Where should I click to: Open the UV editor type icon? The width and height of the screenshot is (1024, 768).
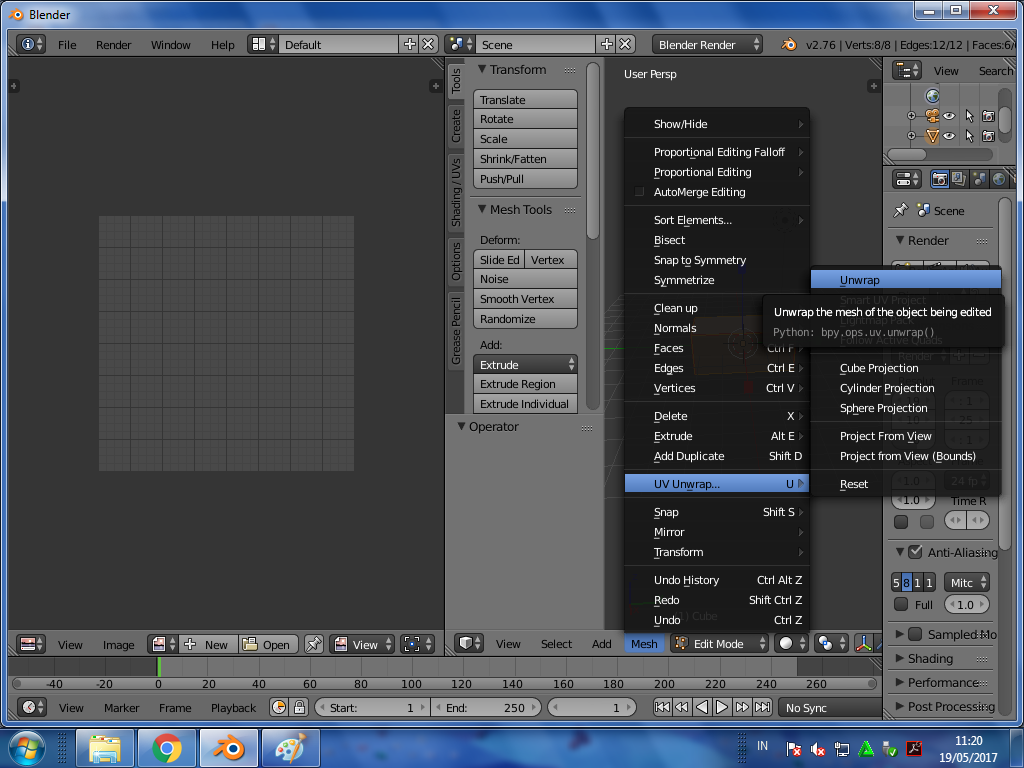click(x=31, y=645)
